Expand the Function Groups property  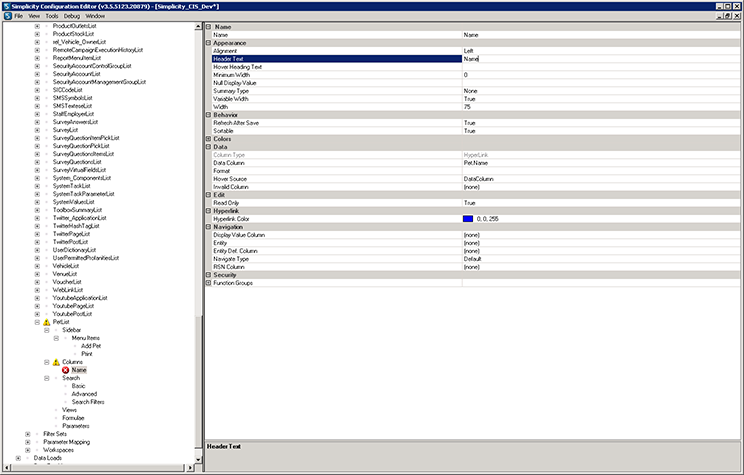[208, 283]
